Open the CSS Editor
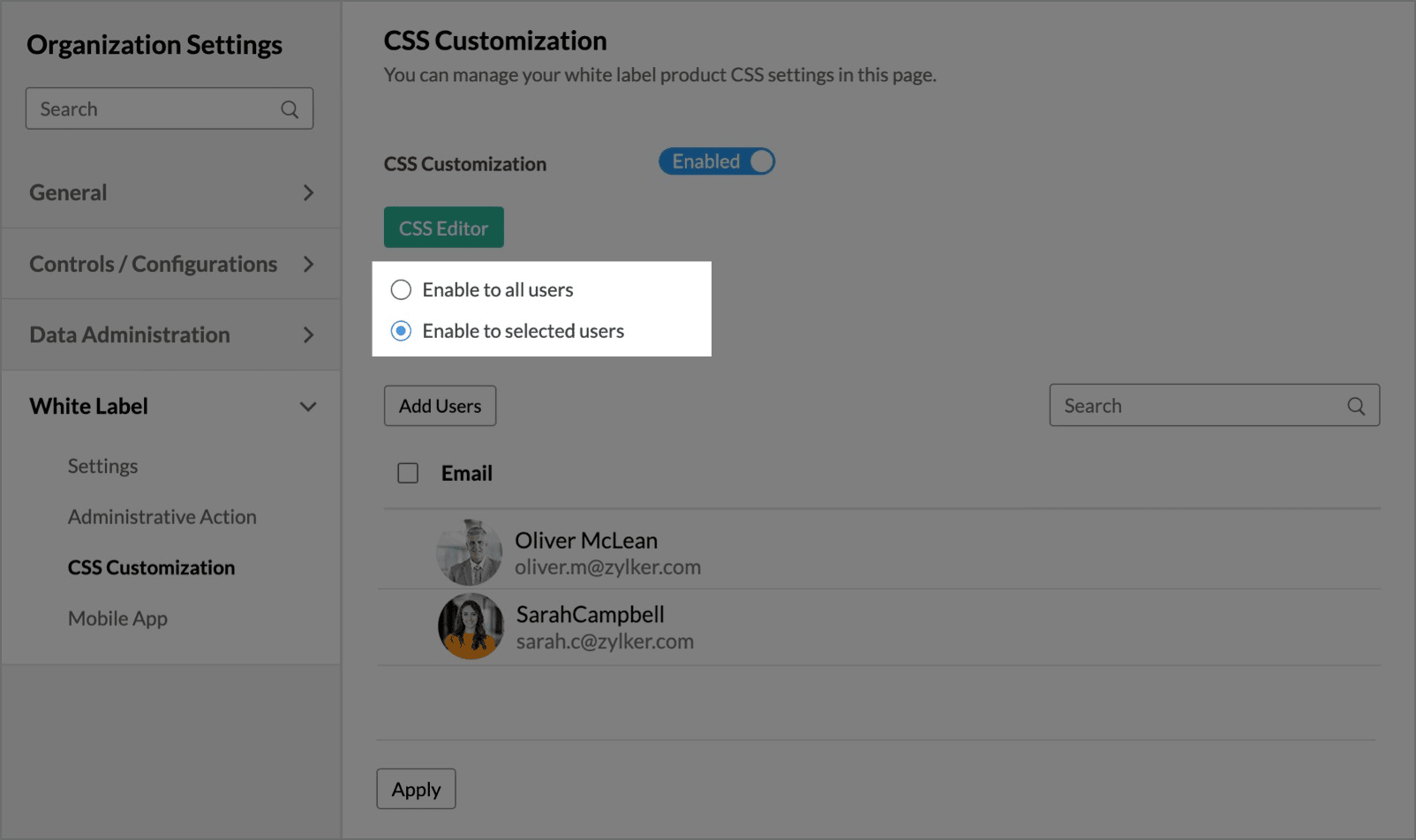Viewport: 1416px width, 840px height. [x=443, y=228]
